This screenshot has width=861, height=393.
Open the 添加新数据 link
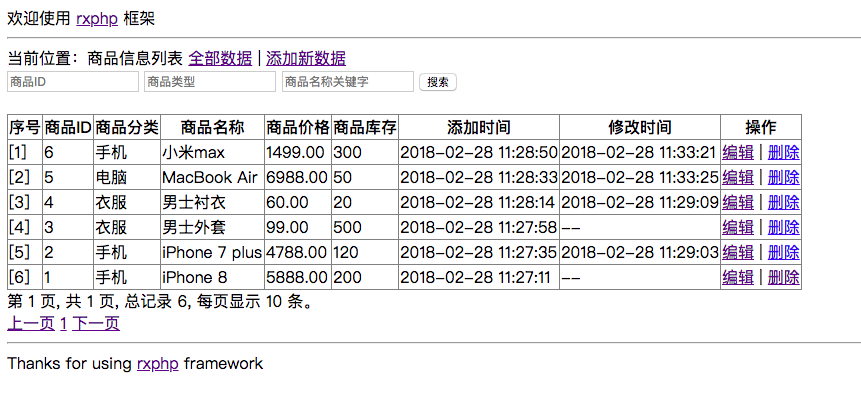tap(306, 58)
